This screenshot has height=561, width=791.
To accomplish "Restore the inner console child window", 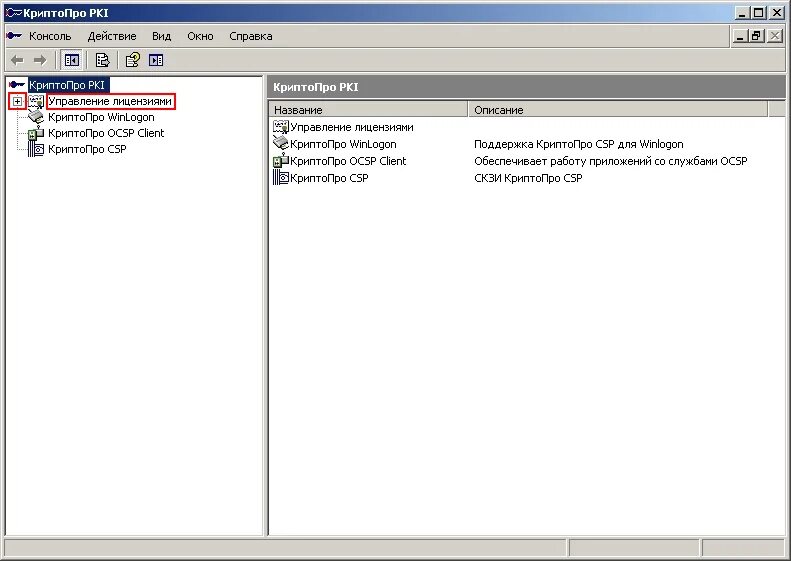I will pos(756,36).
